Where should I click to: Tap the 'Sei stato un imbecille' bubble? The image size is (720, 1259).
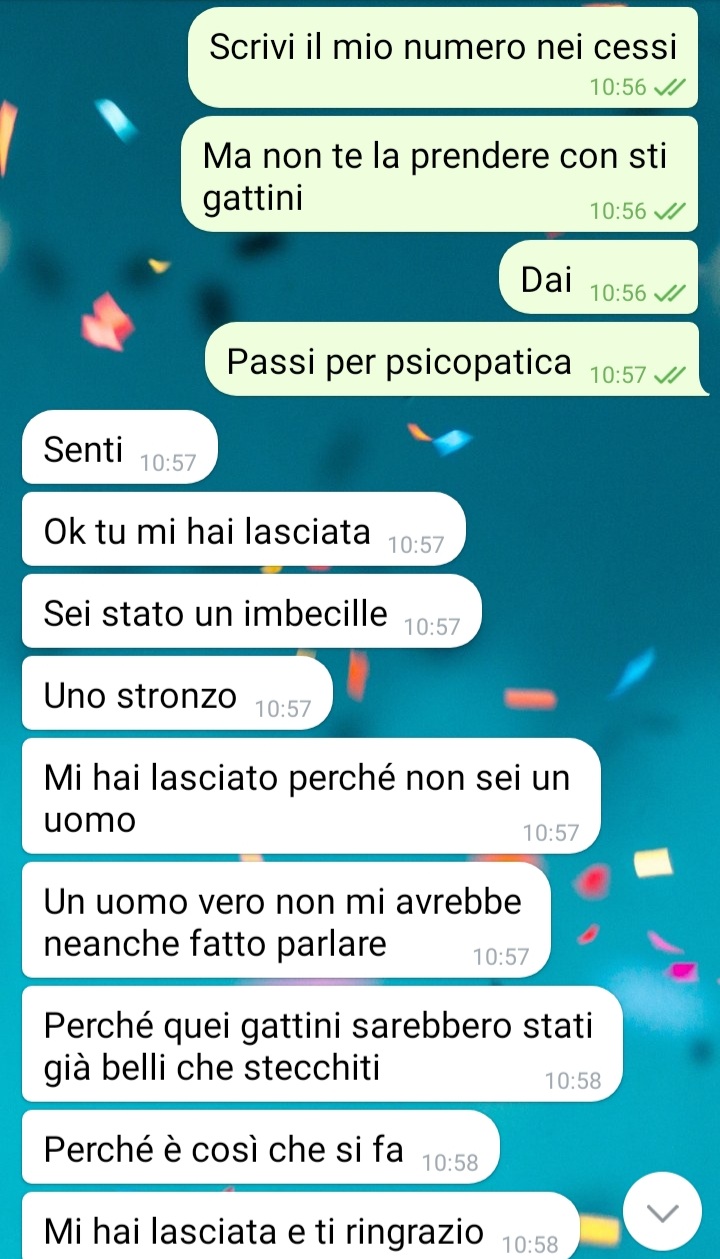[x=251, y=611]
